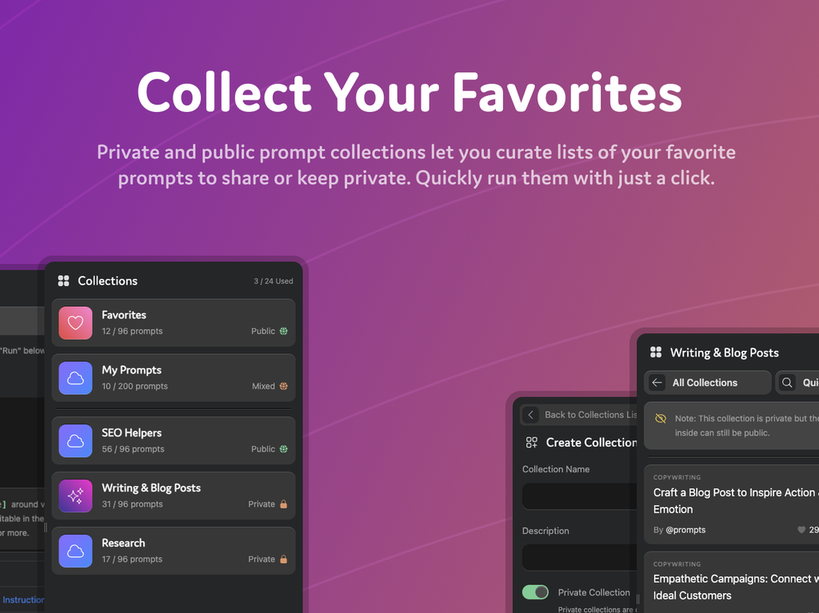The height and width of the screenshot is (613, 819).
Task: Toggle the Private Collection switch
Action: click(535, 592)
